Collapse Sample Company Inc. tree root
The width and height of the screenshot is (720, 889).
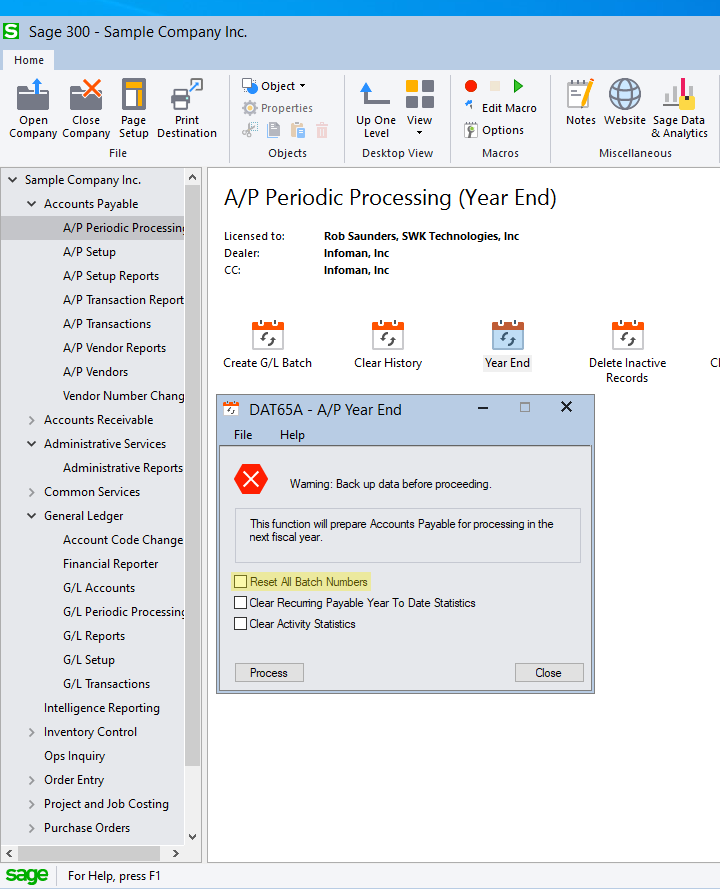(12, 180)
